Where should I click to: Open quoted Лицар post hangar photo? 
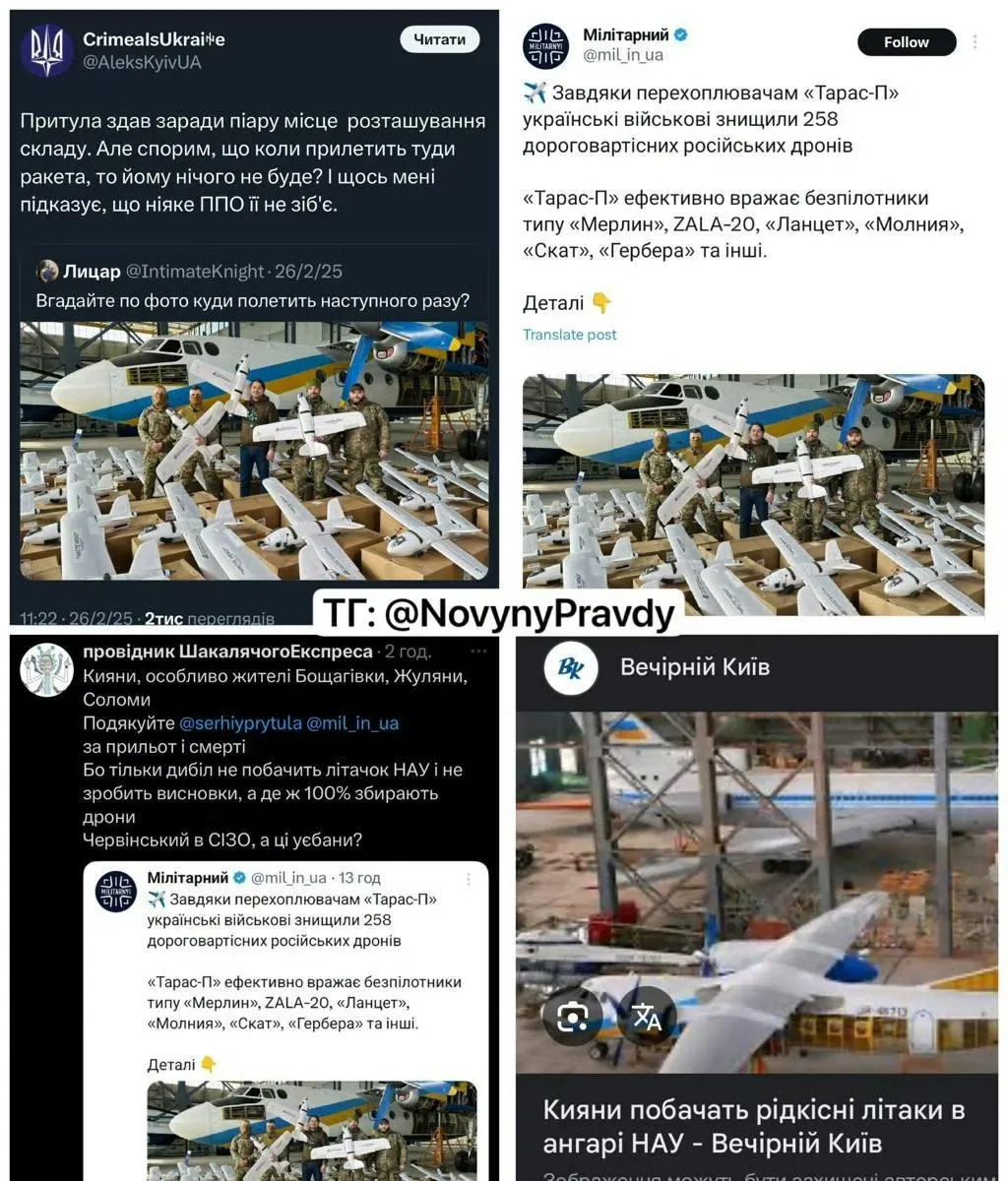[x=255, y=451]
